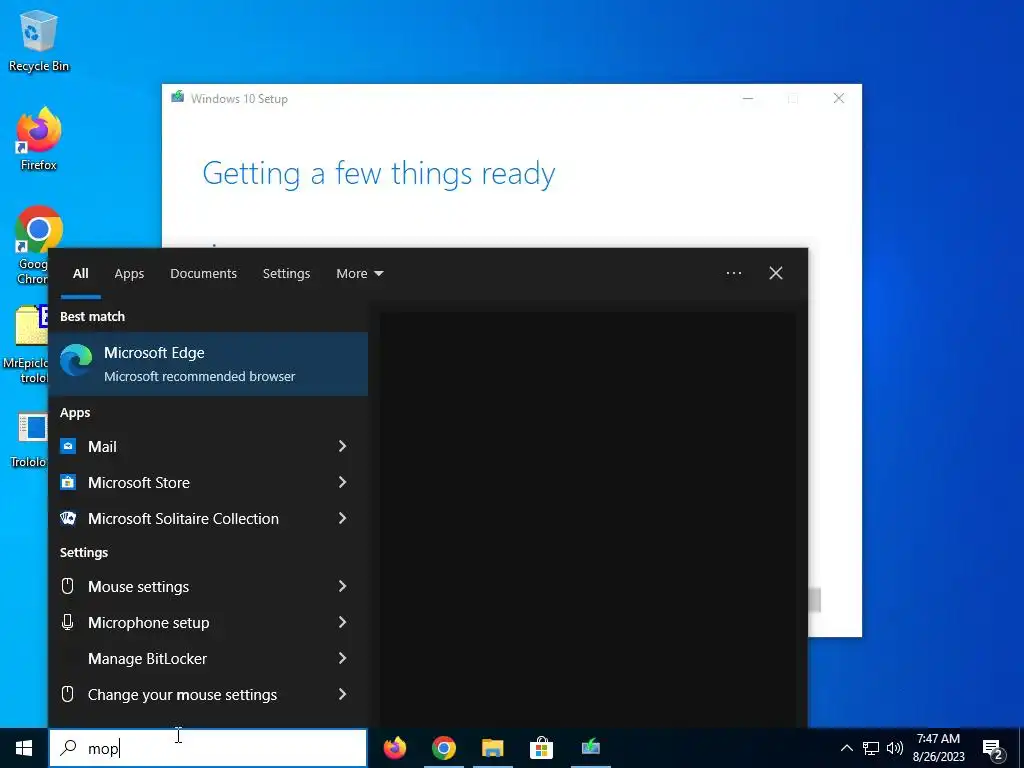Open the clock and date flyout
Screen dimensions: 1024x768
(938, 748)
